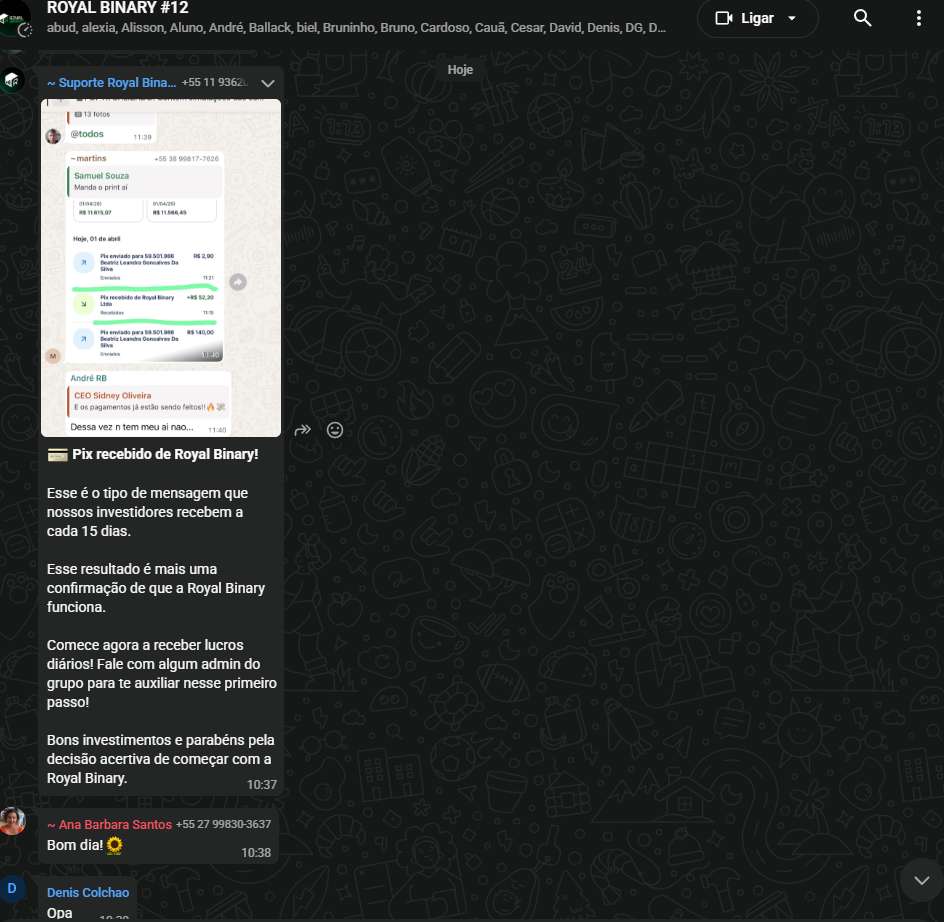This screenshot has width=944, height=922.
Task: Search messages with magnifier icon
Action: point(862,18)
